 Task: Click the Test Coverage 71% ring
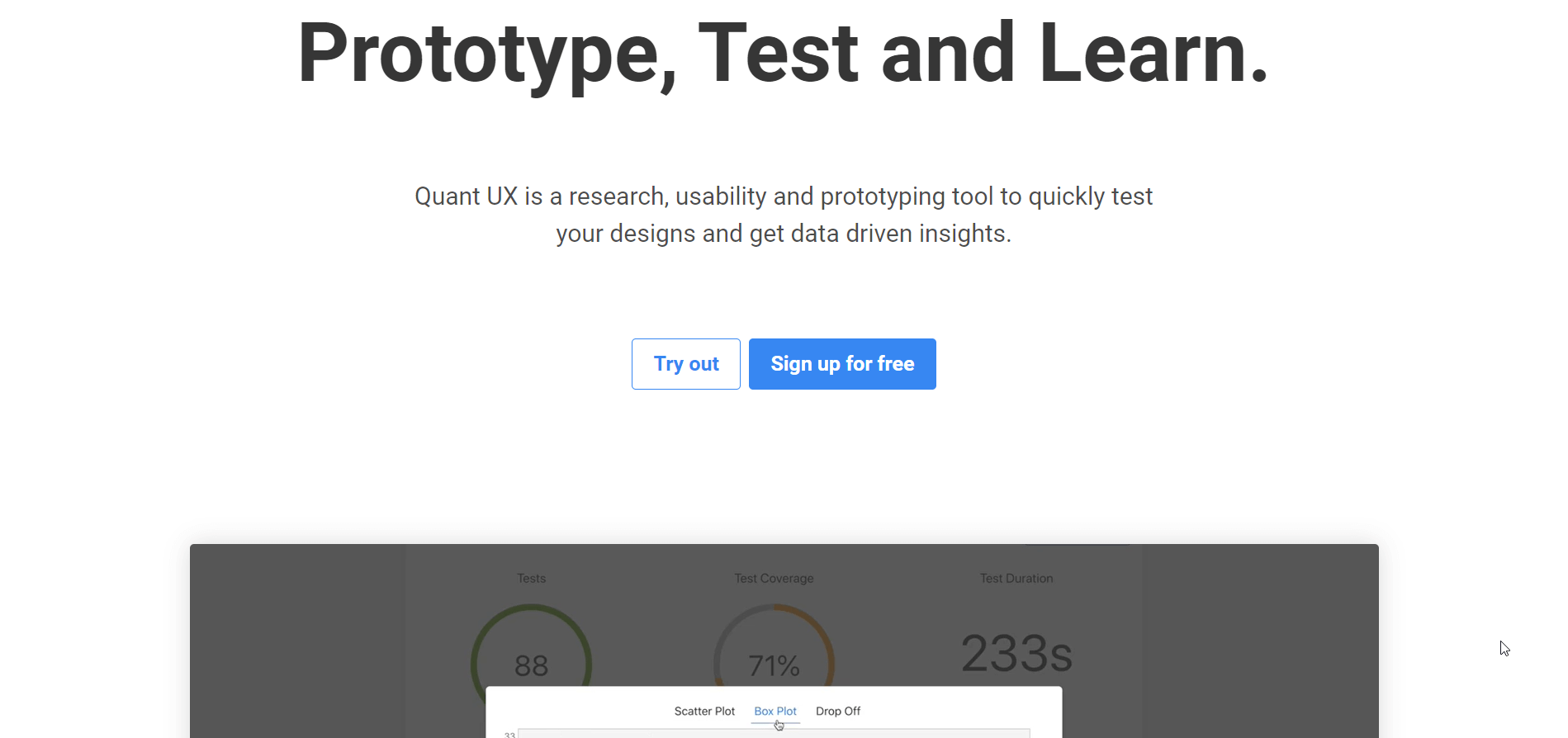pos(774,652)
